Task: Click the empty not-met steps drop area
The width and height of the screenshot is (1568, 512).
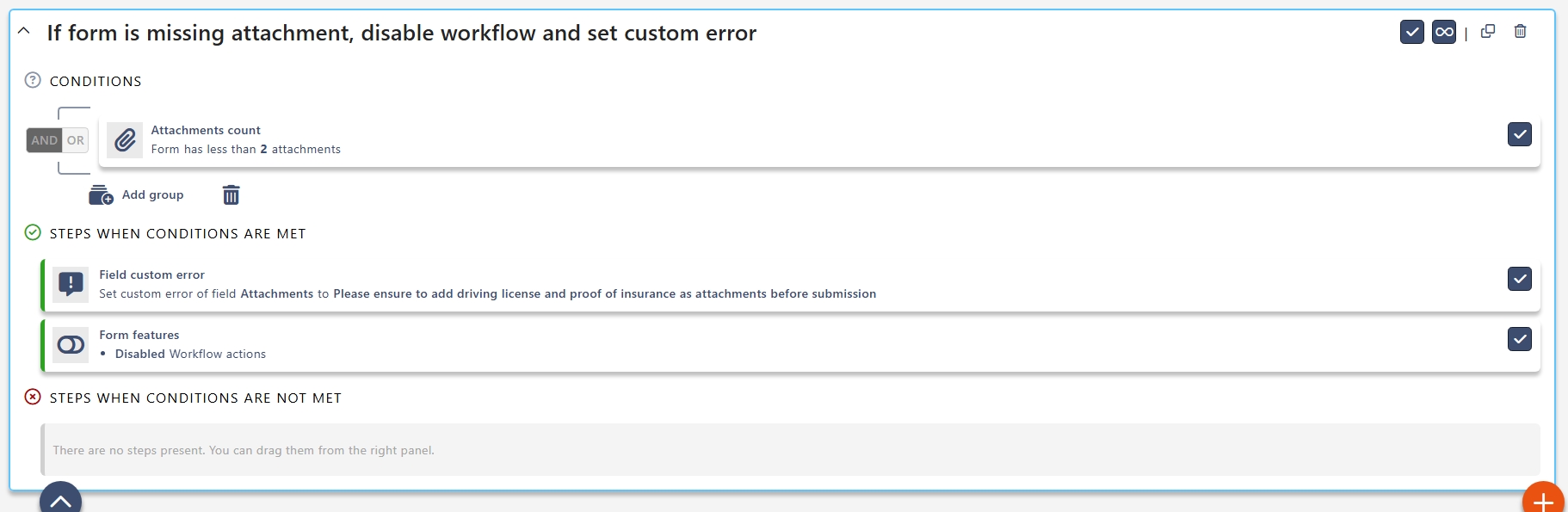Action: coord(790,450)
